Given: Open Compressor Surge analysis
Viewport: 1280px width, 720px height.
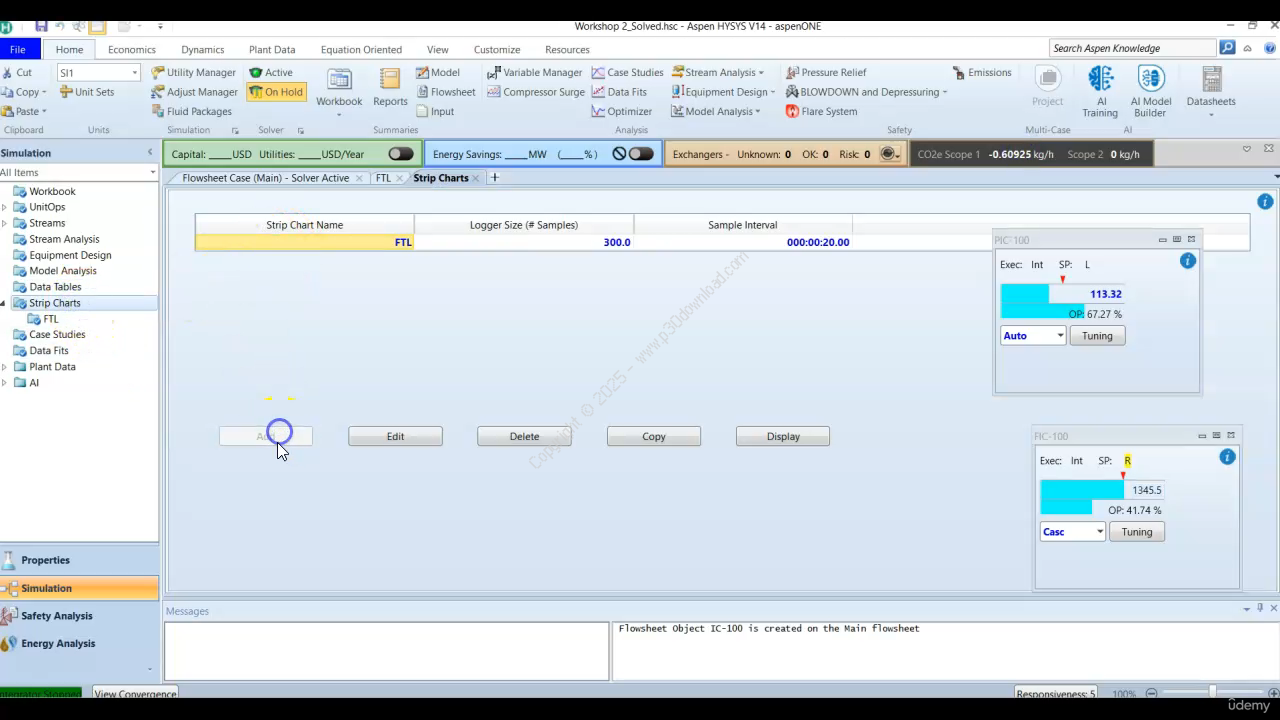Looking at the screenshot, I should [x=536, y=92].
